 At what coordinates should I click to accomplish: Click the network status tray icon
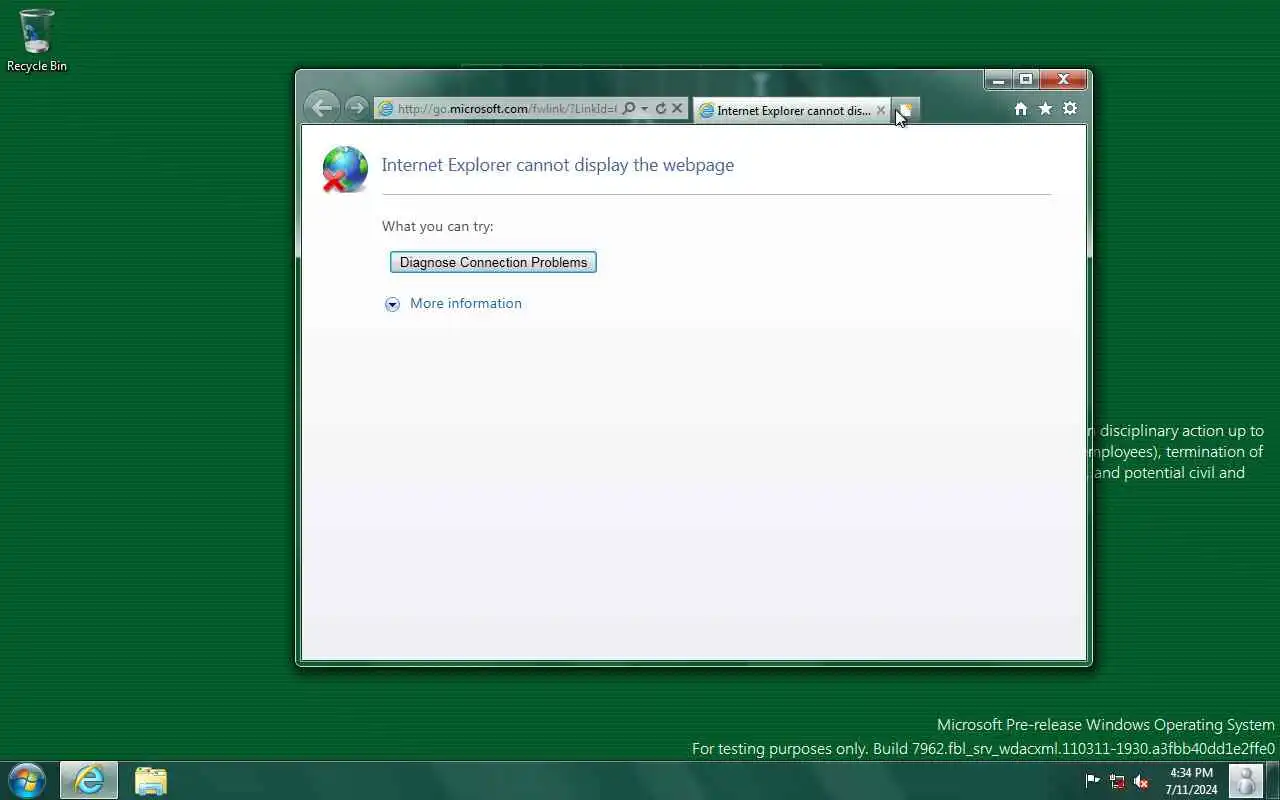pos(1117,781)
